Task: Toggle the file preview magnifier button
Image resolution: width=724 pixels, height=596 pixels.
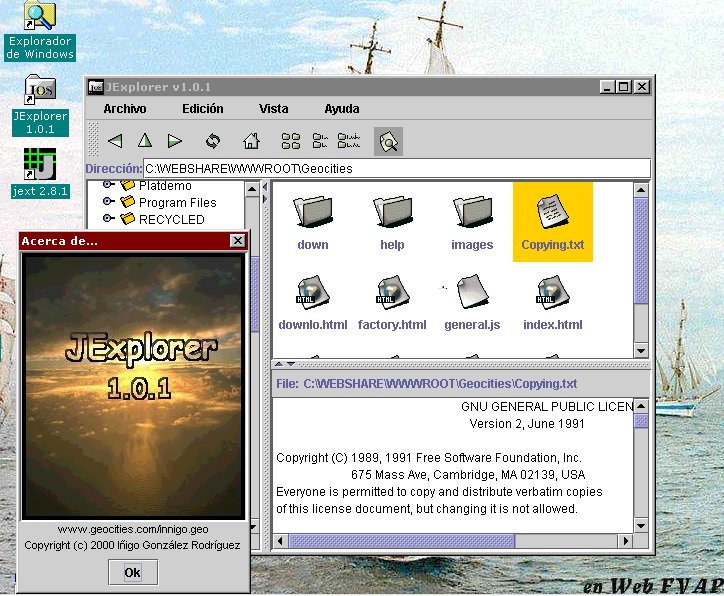Action: [388, 141]
